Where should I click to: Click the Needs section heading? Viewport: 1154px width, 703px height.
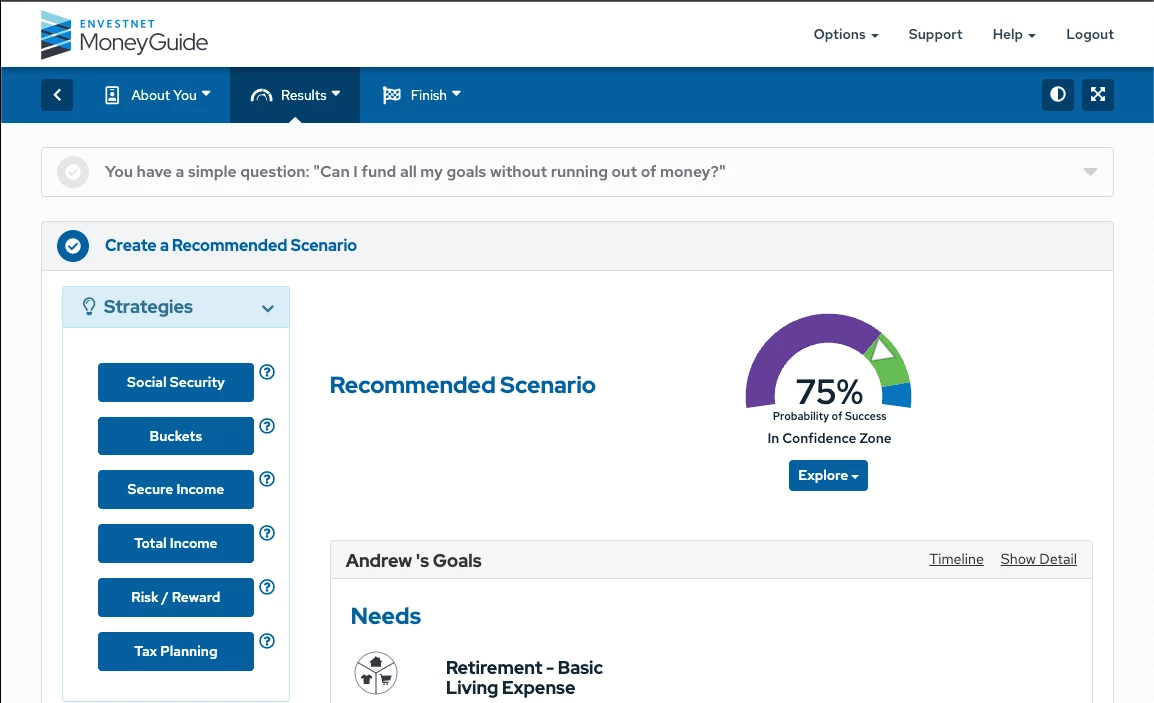pos(386,616)
